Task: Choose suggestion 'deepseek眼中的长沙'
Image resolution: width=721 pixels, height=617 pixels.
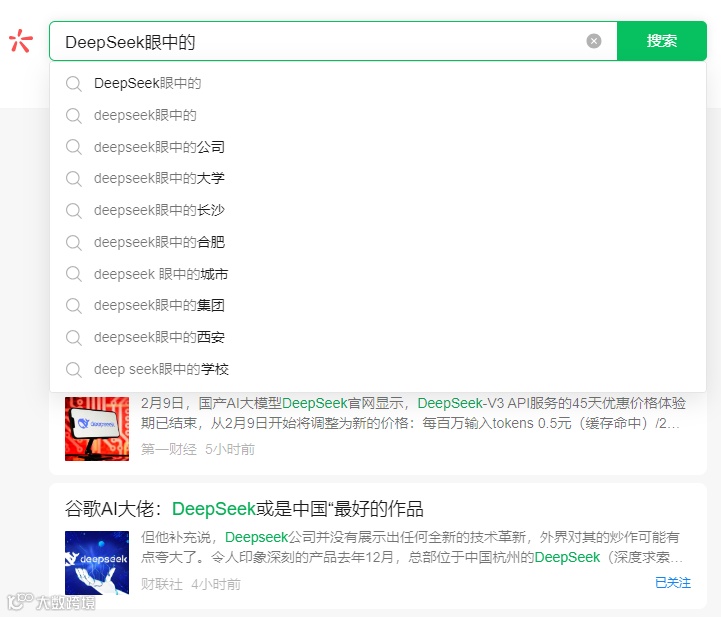Action: click(x=378, y=210)
